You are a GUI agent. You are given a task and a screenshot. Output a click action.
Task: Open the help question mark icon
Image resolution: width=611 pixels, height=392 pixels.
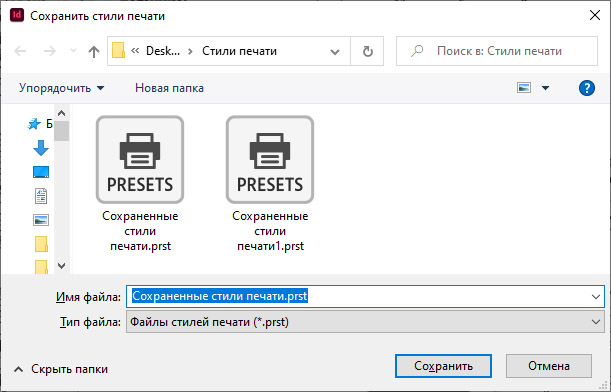[x=586, y=88]
